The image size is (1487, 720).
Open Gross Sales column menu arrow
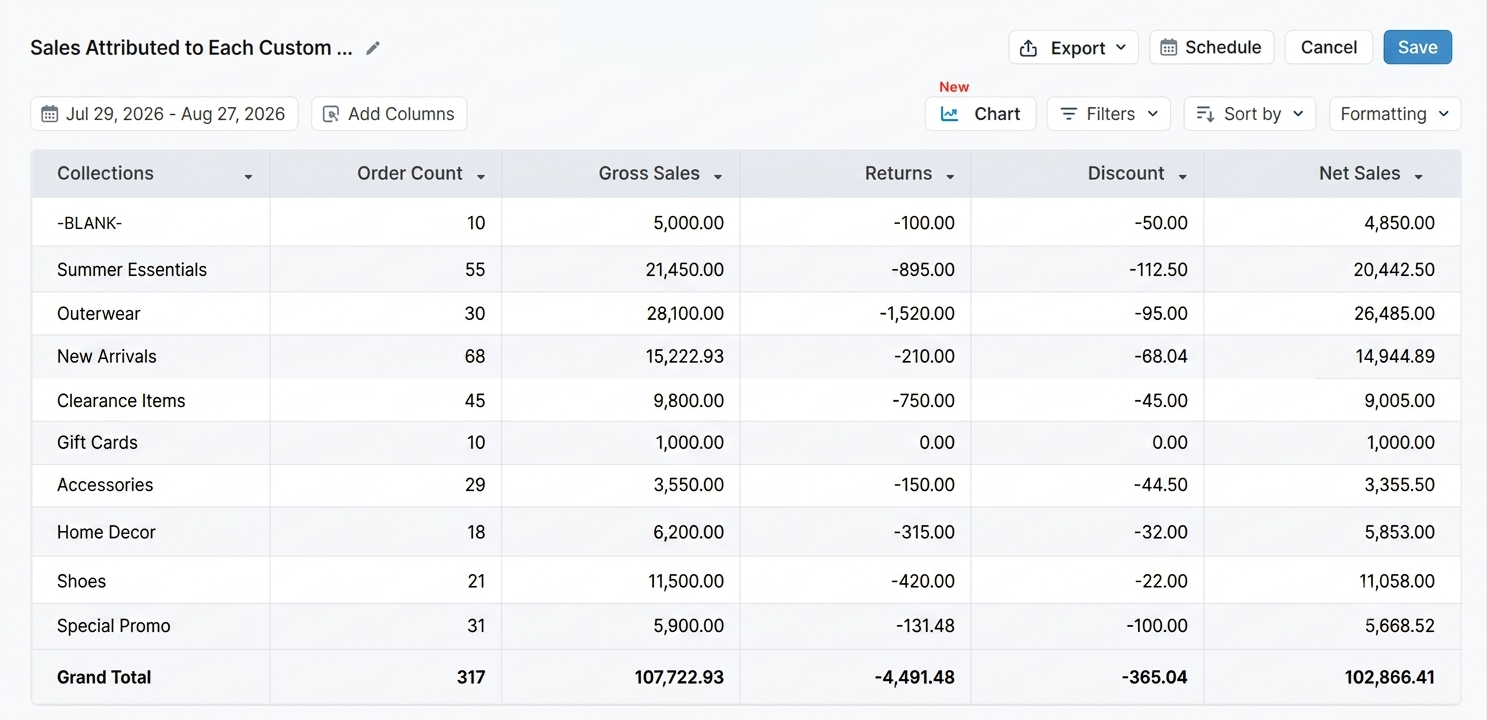[x=718, y=176]
